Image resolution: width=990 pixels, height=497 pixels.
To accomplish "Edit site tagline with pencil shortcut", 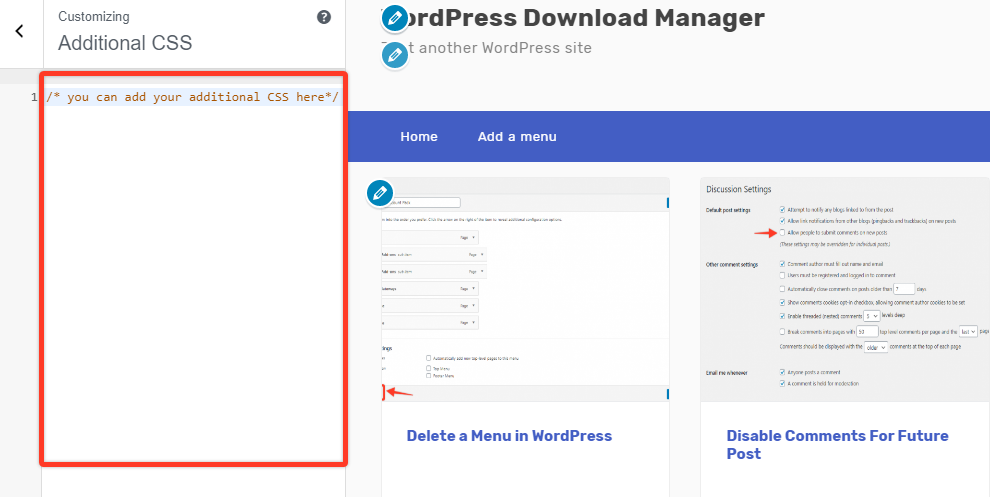I will [x=395, y=56].
